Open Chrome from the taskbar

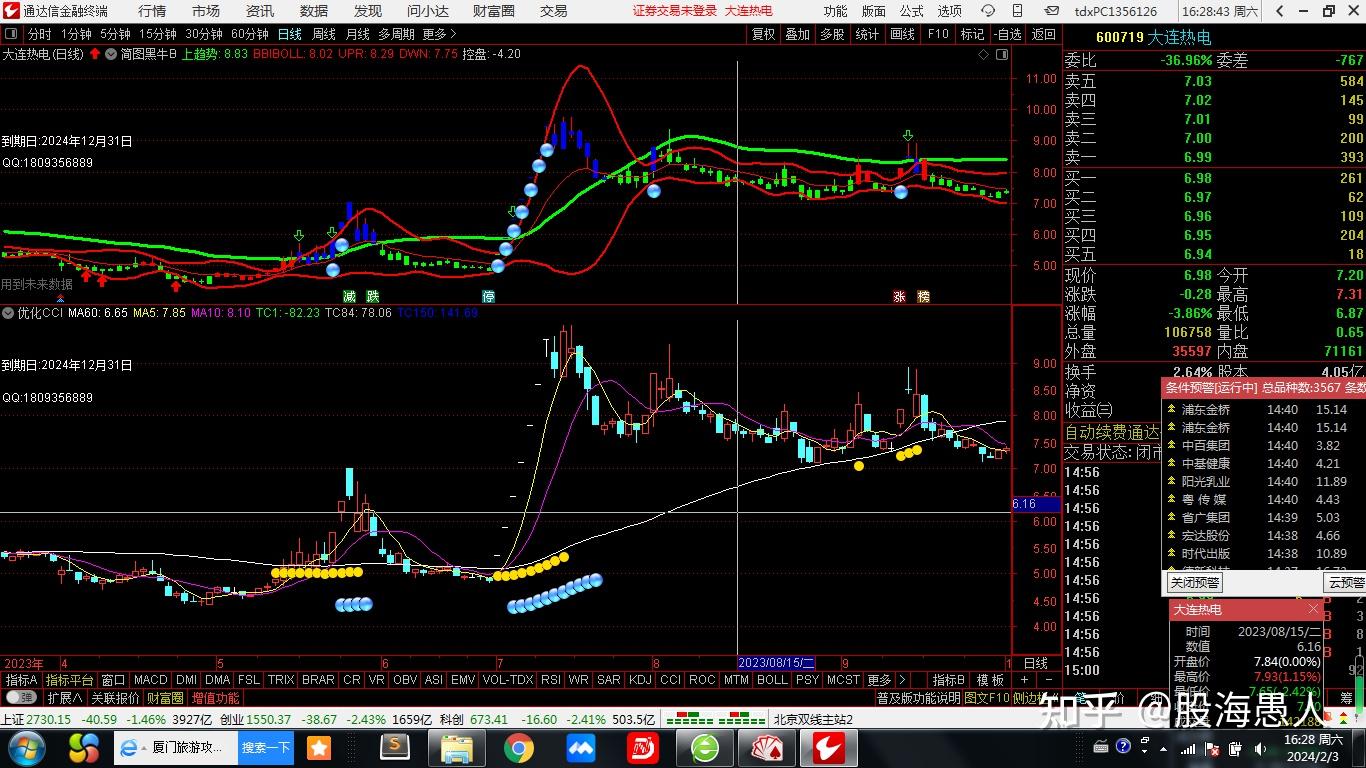click(x=518, y=748)
